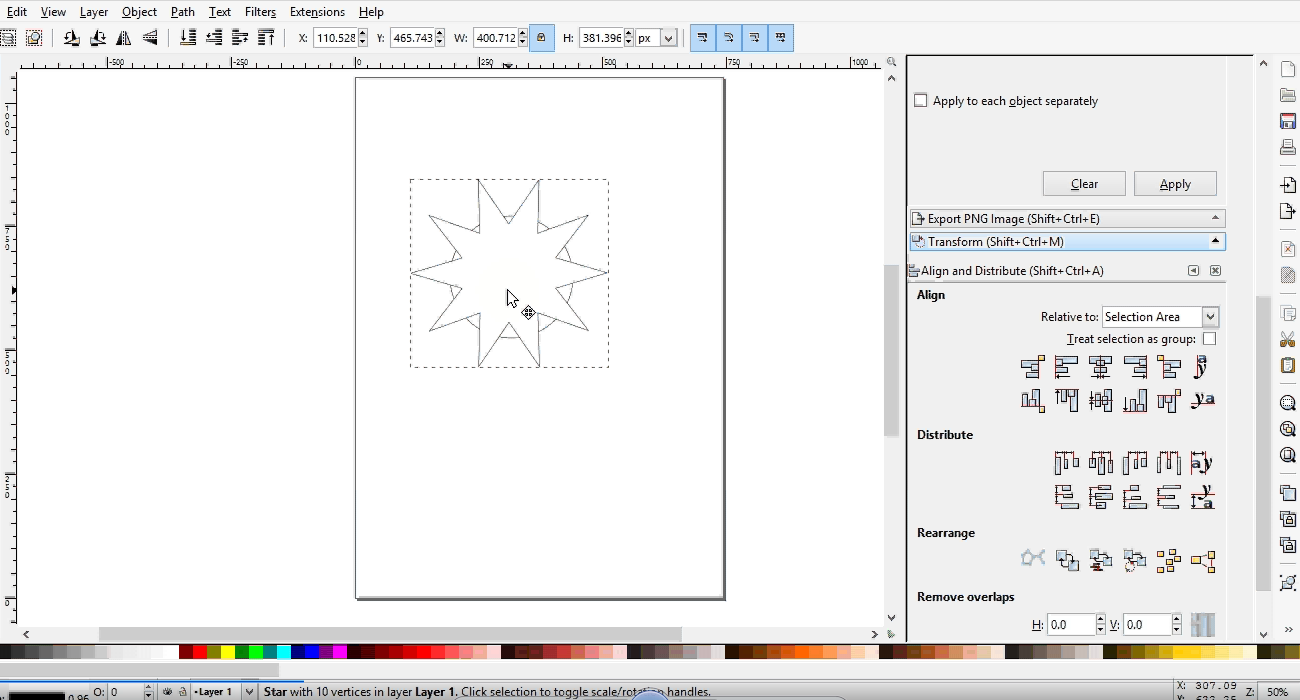Iconify Align and Distribute panel
1300x700 pixels.
[1193, 270]
